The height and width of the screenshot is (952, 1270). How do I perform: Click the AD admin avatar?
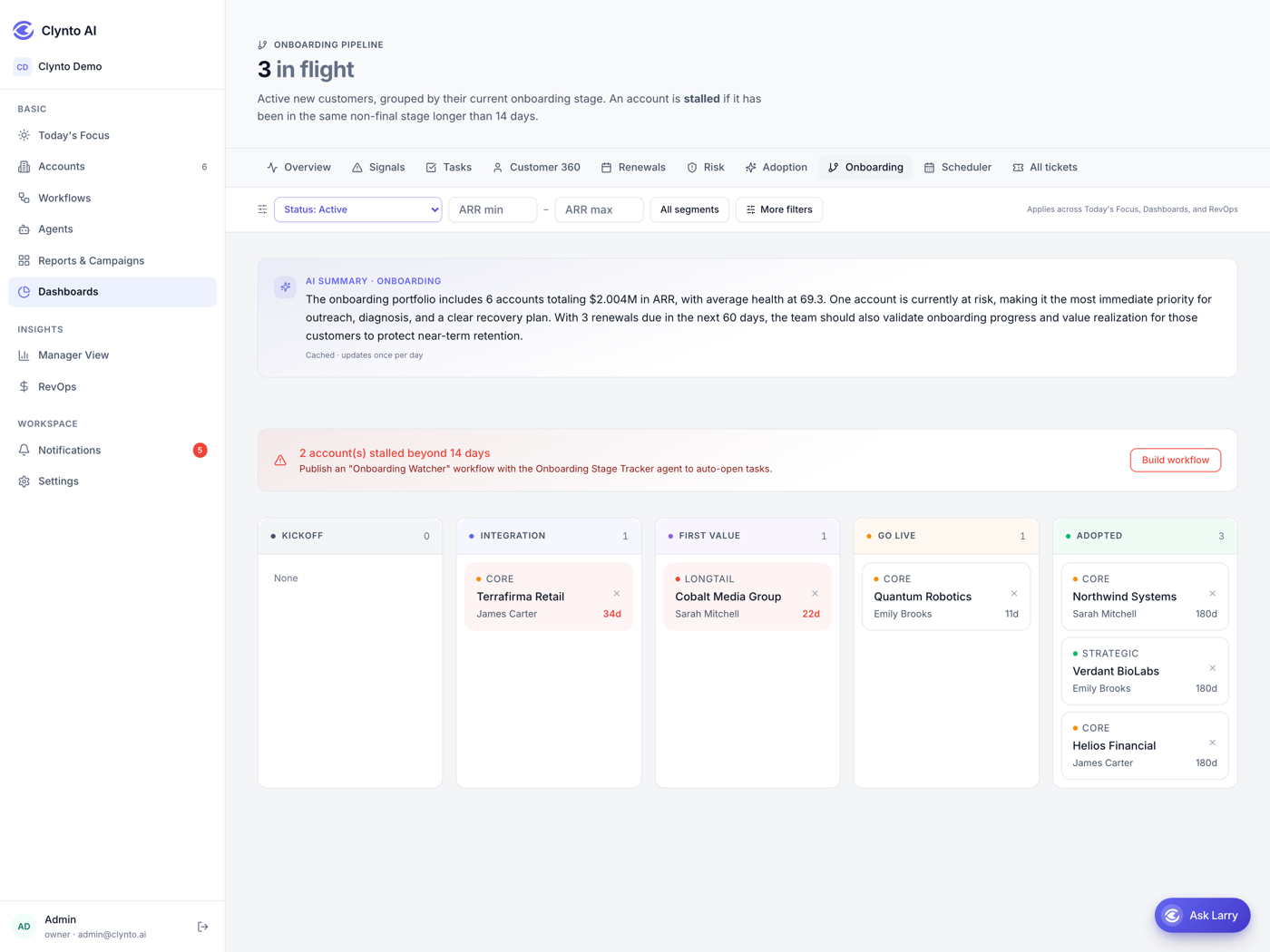click(x=24, y=927)
